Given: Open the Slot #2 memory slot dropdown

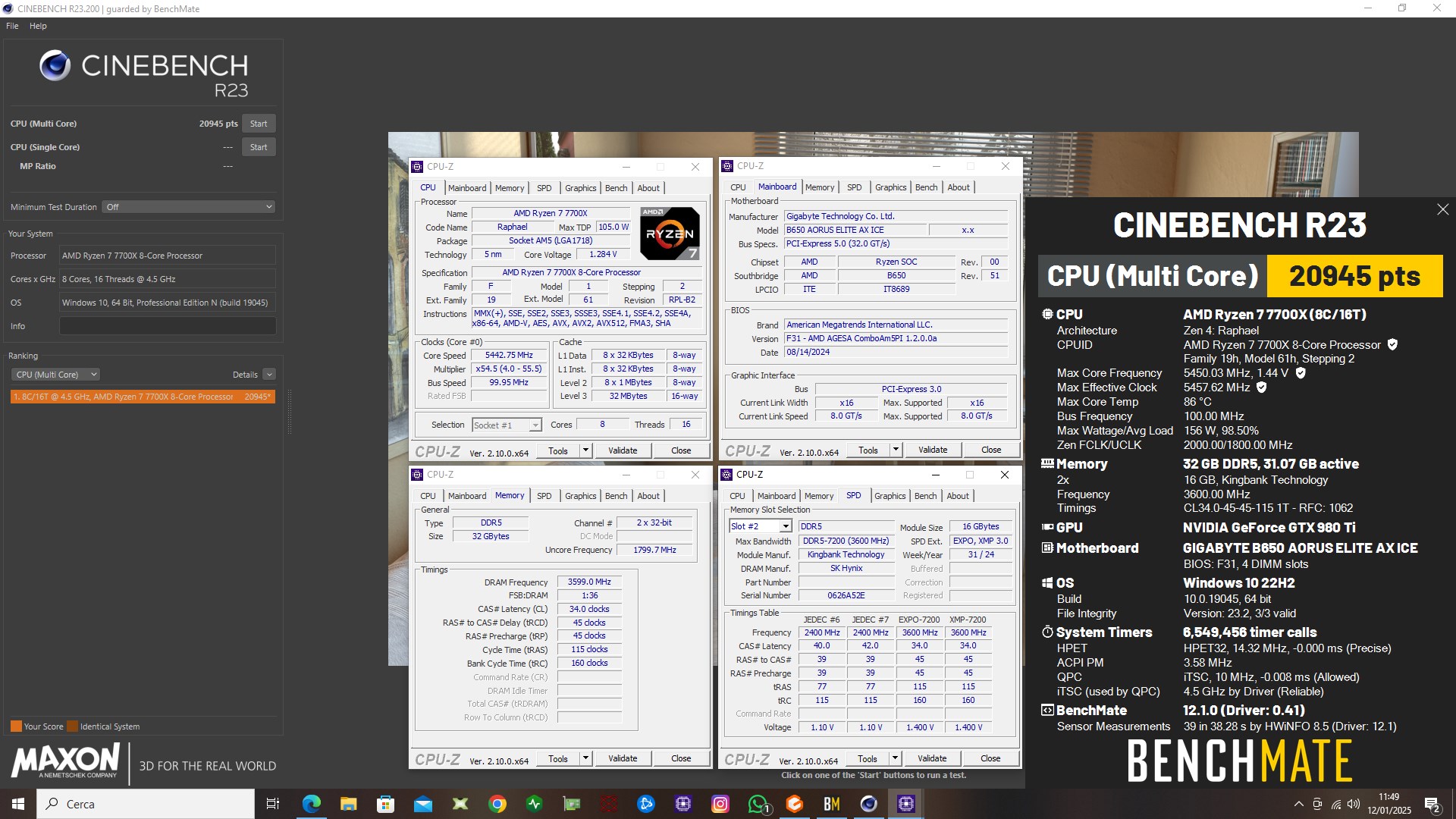Looking at the screenshot, I should [x=760, y=526].
